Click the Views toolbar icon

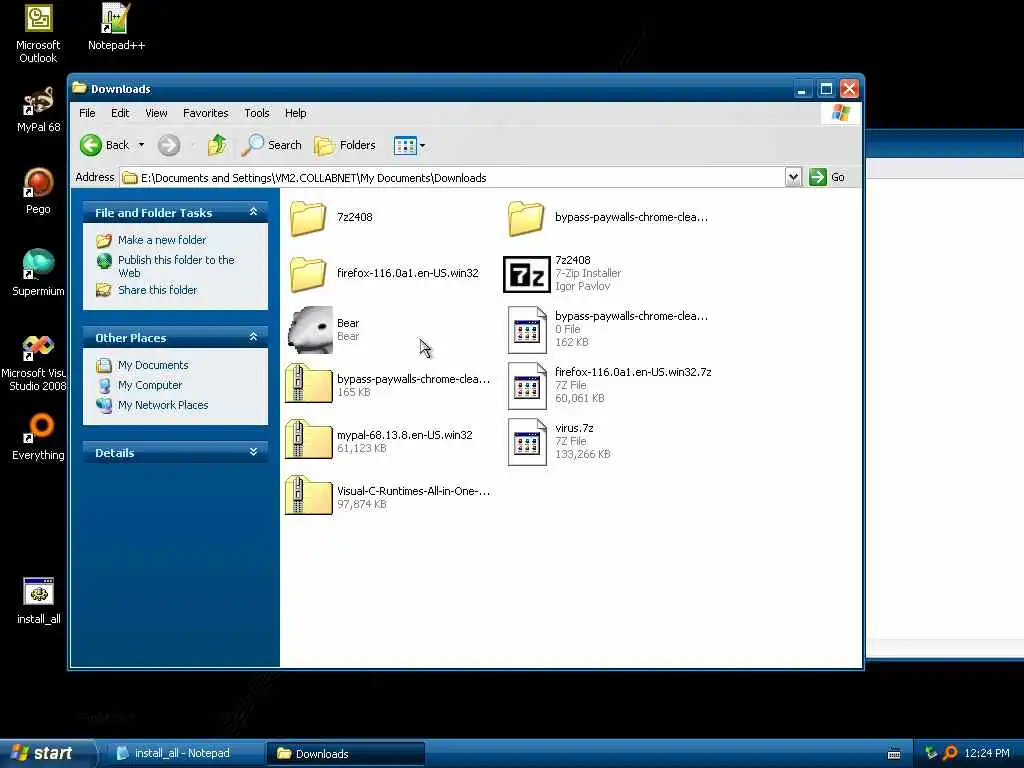click(x=405, y=146)
